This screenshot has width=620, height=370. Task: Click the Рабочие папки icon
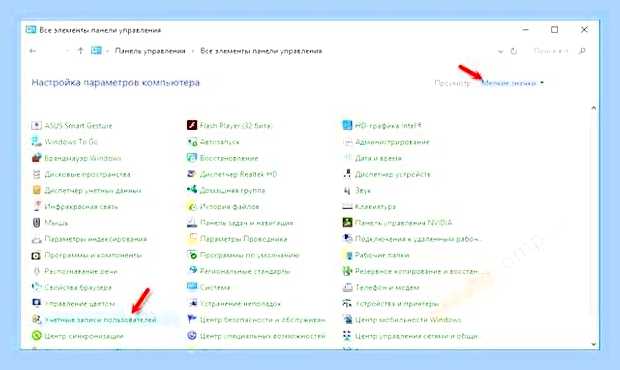347,255
